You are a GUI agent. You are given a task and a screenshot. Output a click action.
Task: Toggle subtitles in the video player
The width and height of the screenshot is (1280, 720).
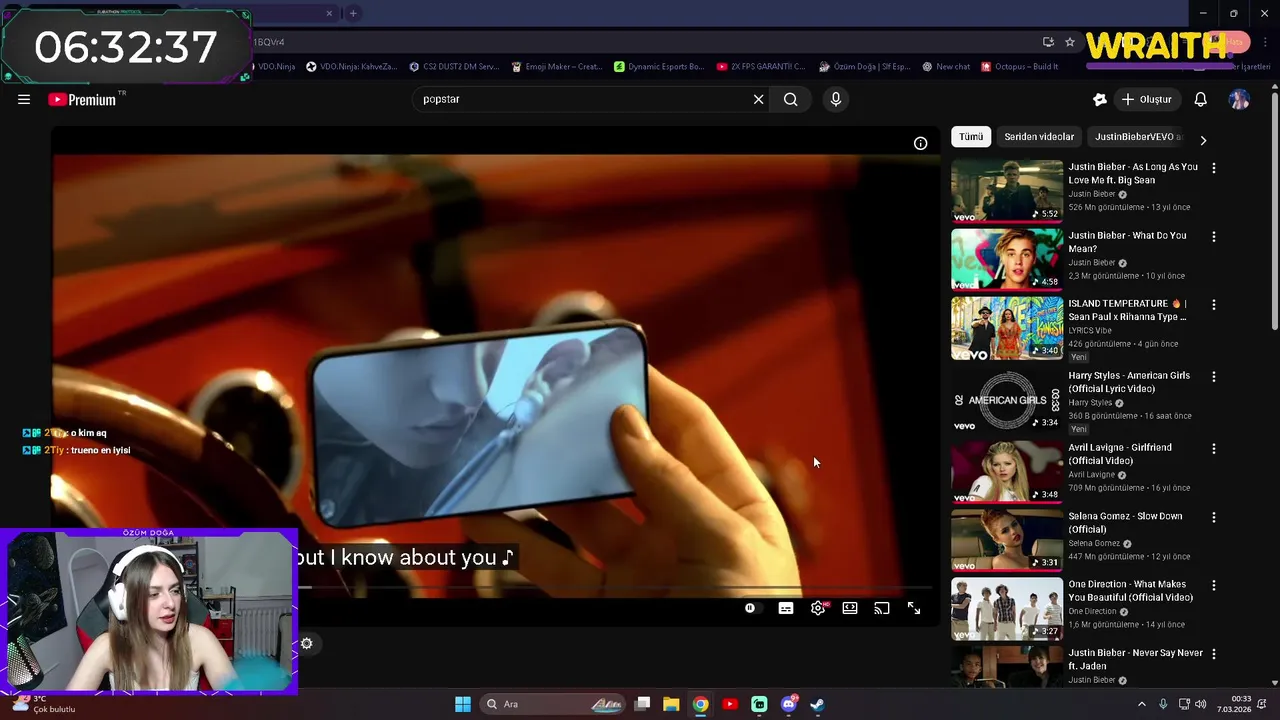786,608
